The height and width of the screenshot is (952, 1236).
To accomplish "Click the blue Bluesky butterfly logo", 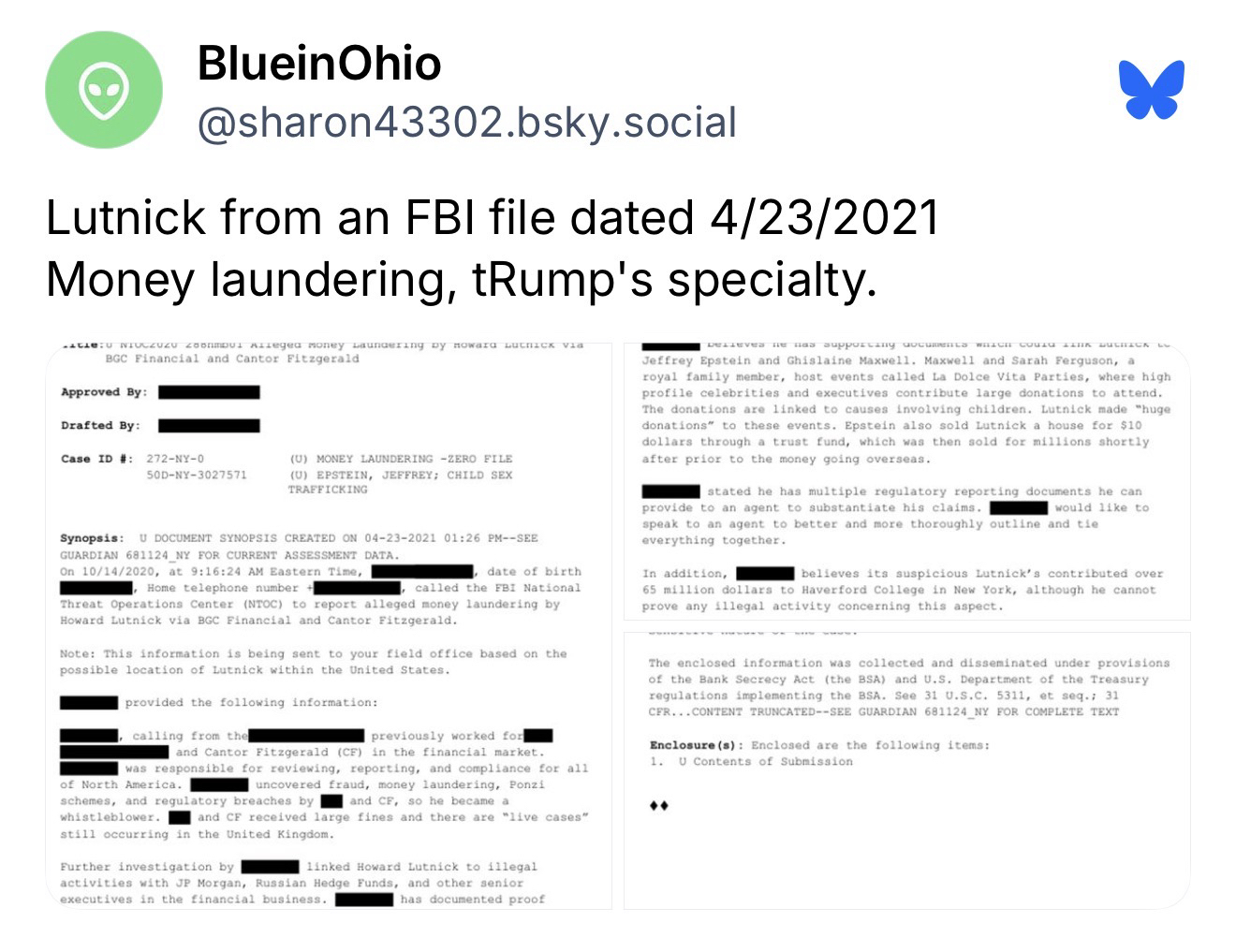I will (1151, 90).
